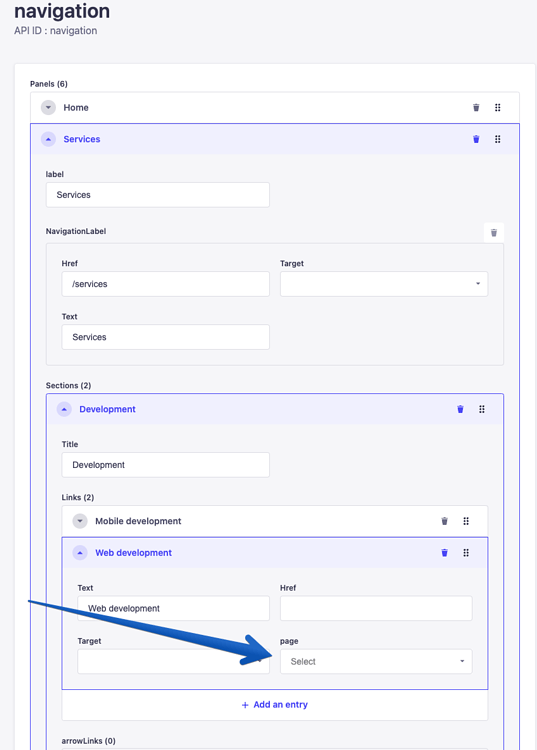Image resolution: width=537 pixels, height=750 pixels.
Task: Remove the NavigationLabel component using its trash icon
Action: click(493, 232)
